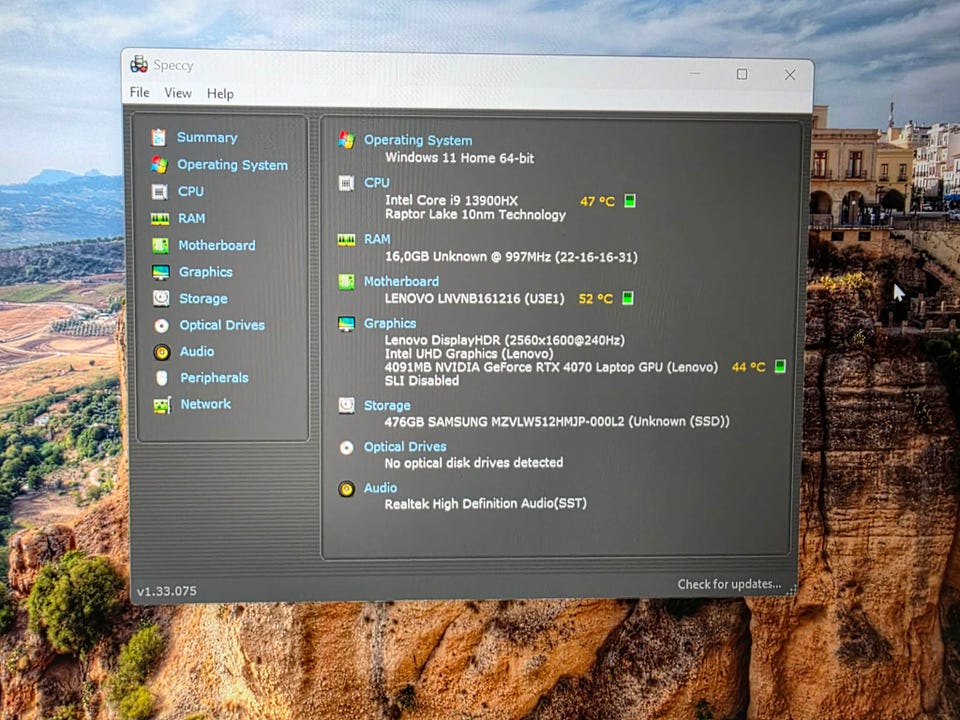This screenshot has width=960, height=720.
Task: Click the v1.33.075 version label
Action: pos(167,591)
